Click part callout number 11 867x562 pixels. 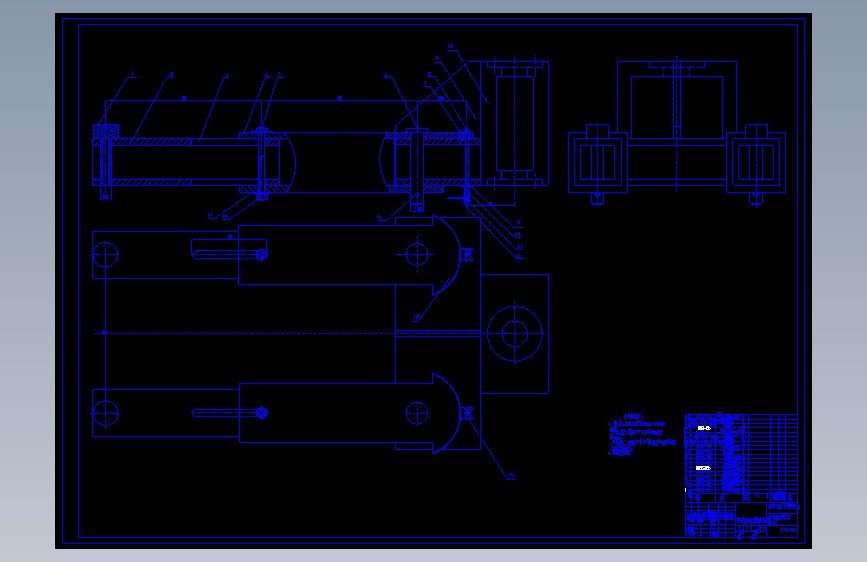[519, 223]
